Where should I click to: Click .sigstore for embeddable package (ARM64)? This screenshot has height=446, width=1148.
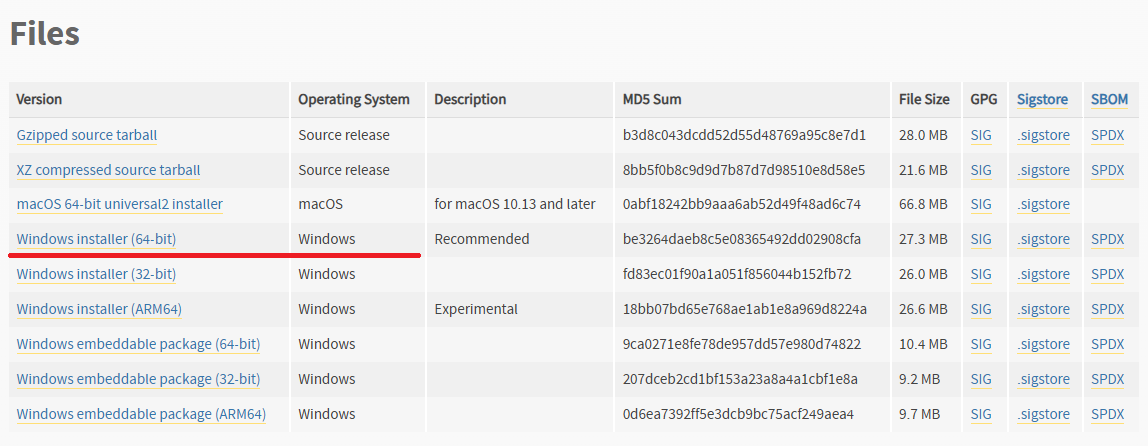tap(1043, 414)
